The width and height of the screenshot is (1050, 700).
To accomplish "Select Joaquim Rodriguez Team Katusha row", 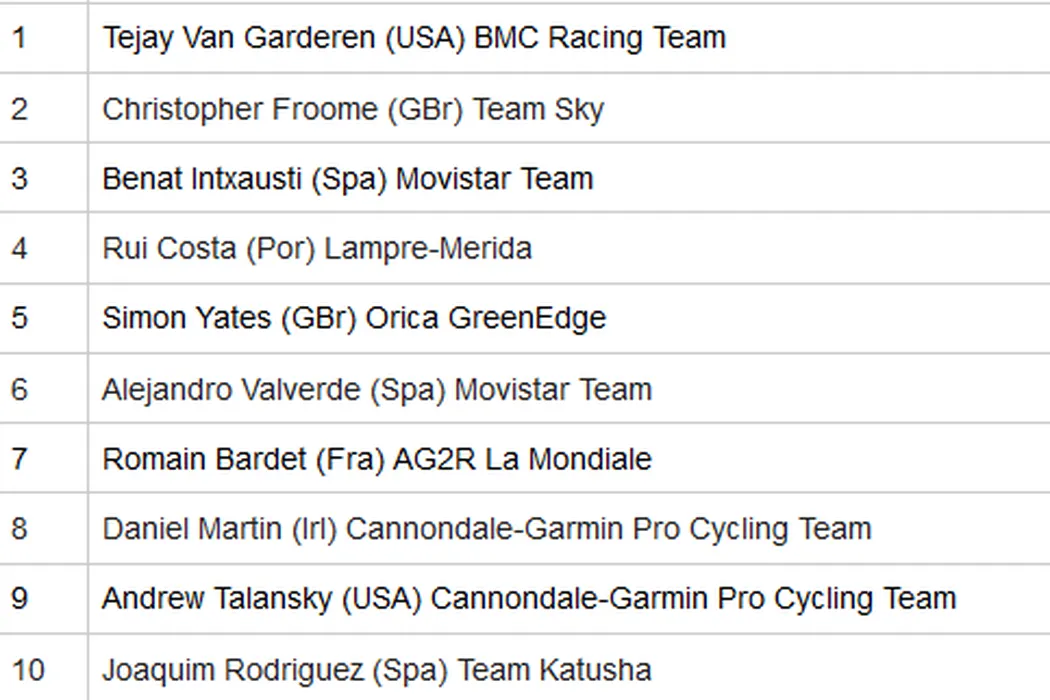I will pyautogui.click(x=377, y=669).
